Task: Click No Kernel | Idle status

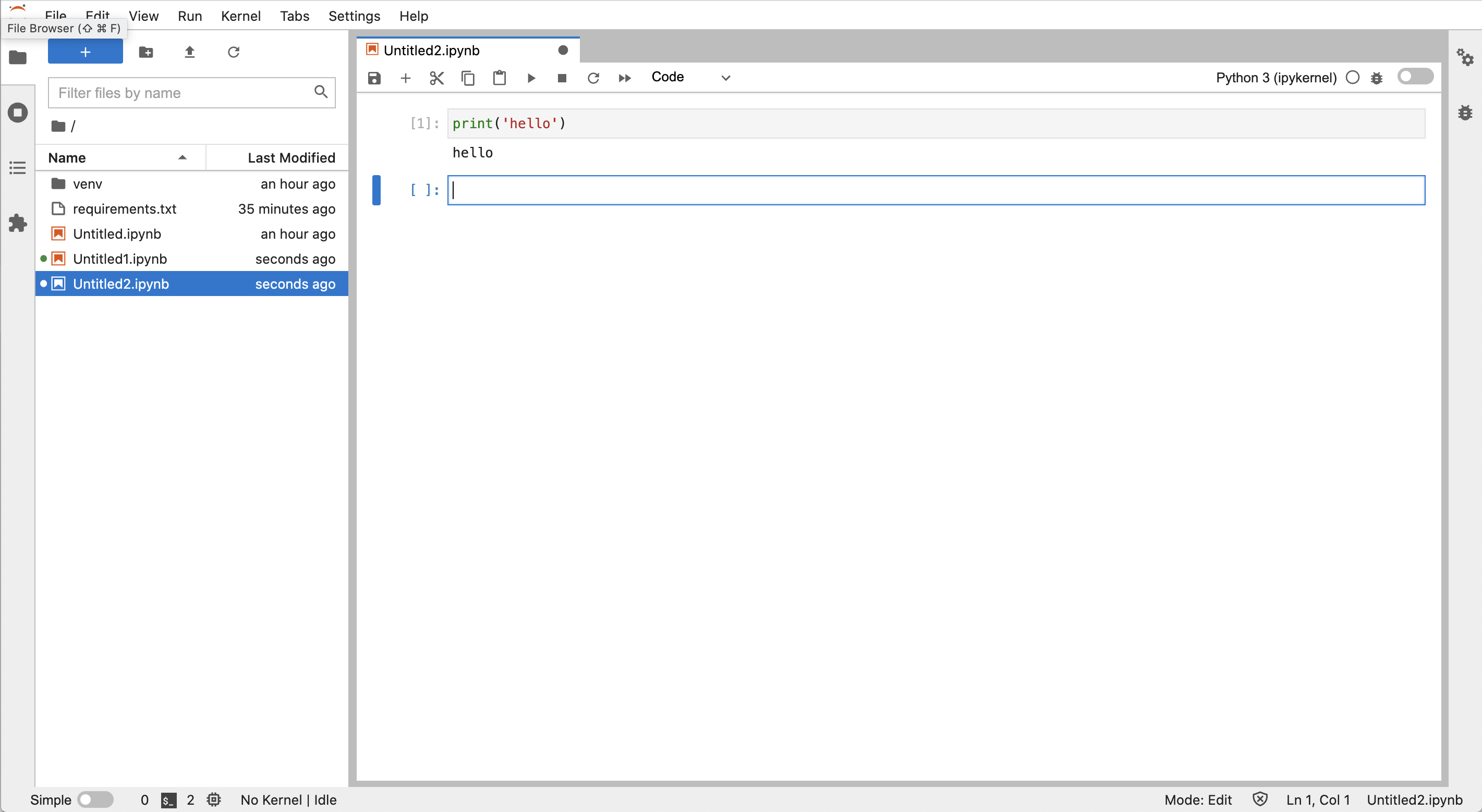Action: point(288,799)
